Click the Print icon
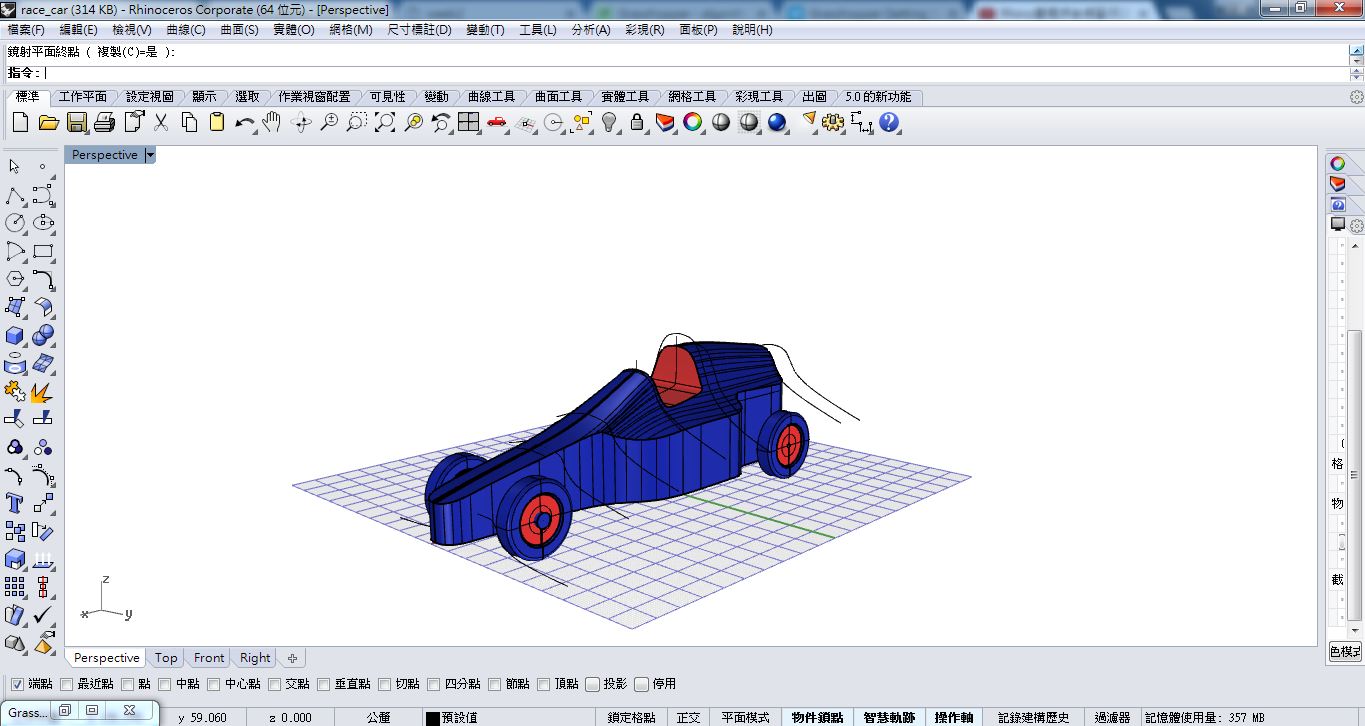The image size is (1365, 726). (x=104, y=122)
